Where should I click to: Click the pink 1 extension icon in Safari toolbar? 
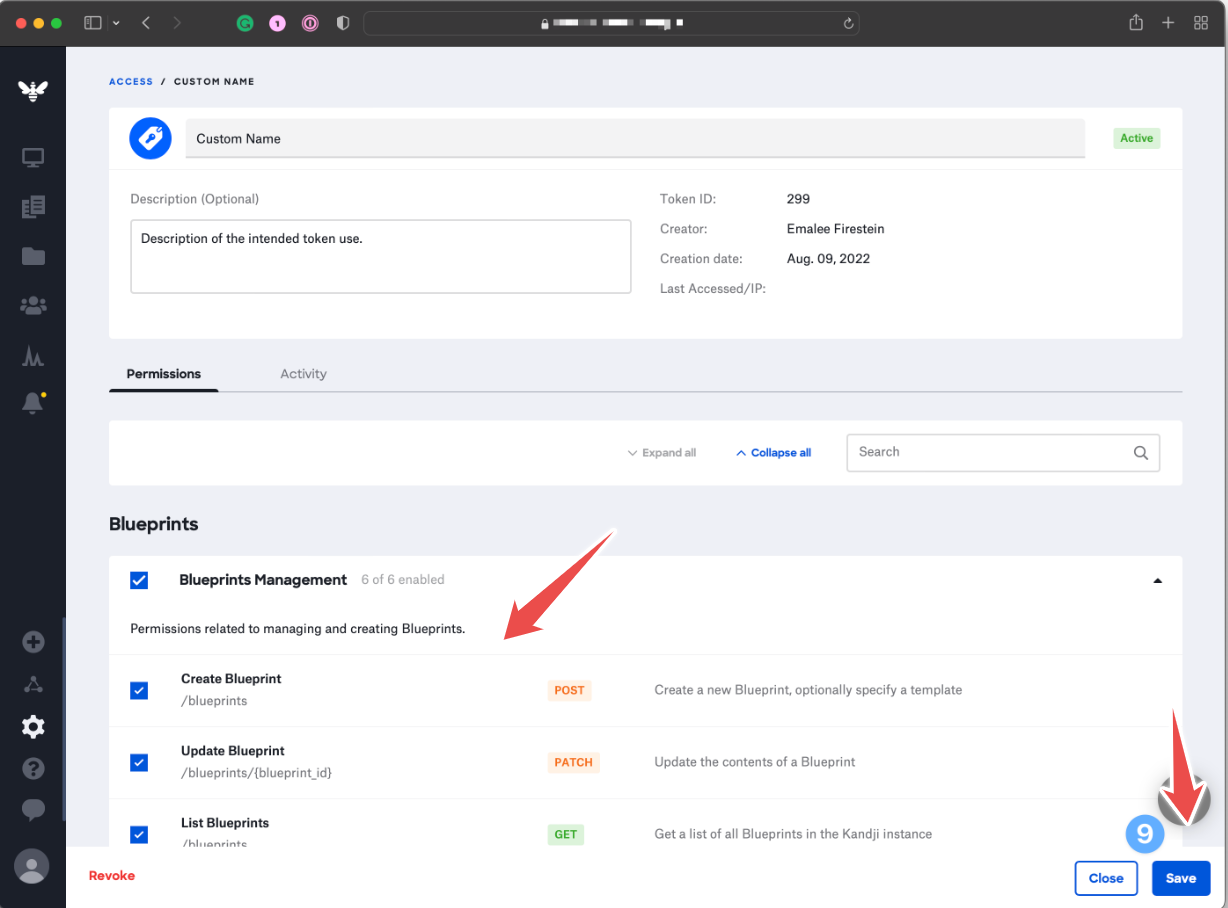click(278, 23)
